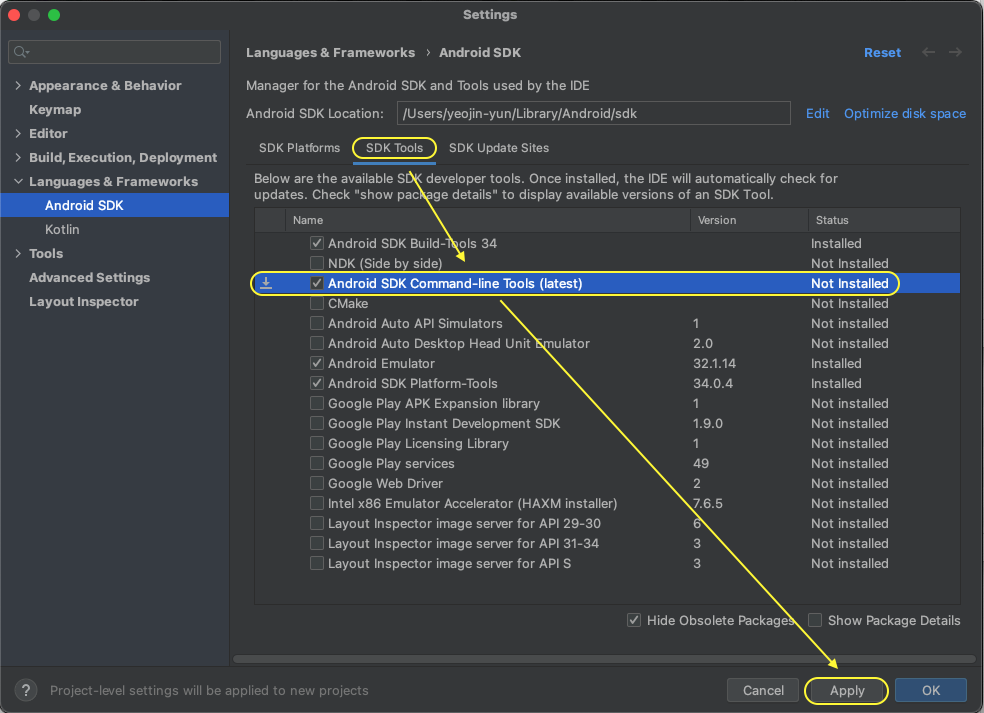
Task: Switch to SDK Update Sites tab
Action: [x=499, y=147]
